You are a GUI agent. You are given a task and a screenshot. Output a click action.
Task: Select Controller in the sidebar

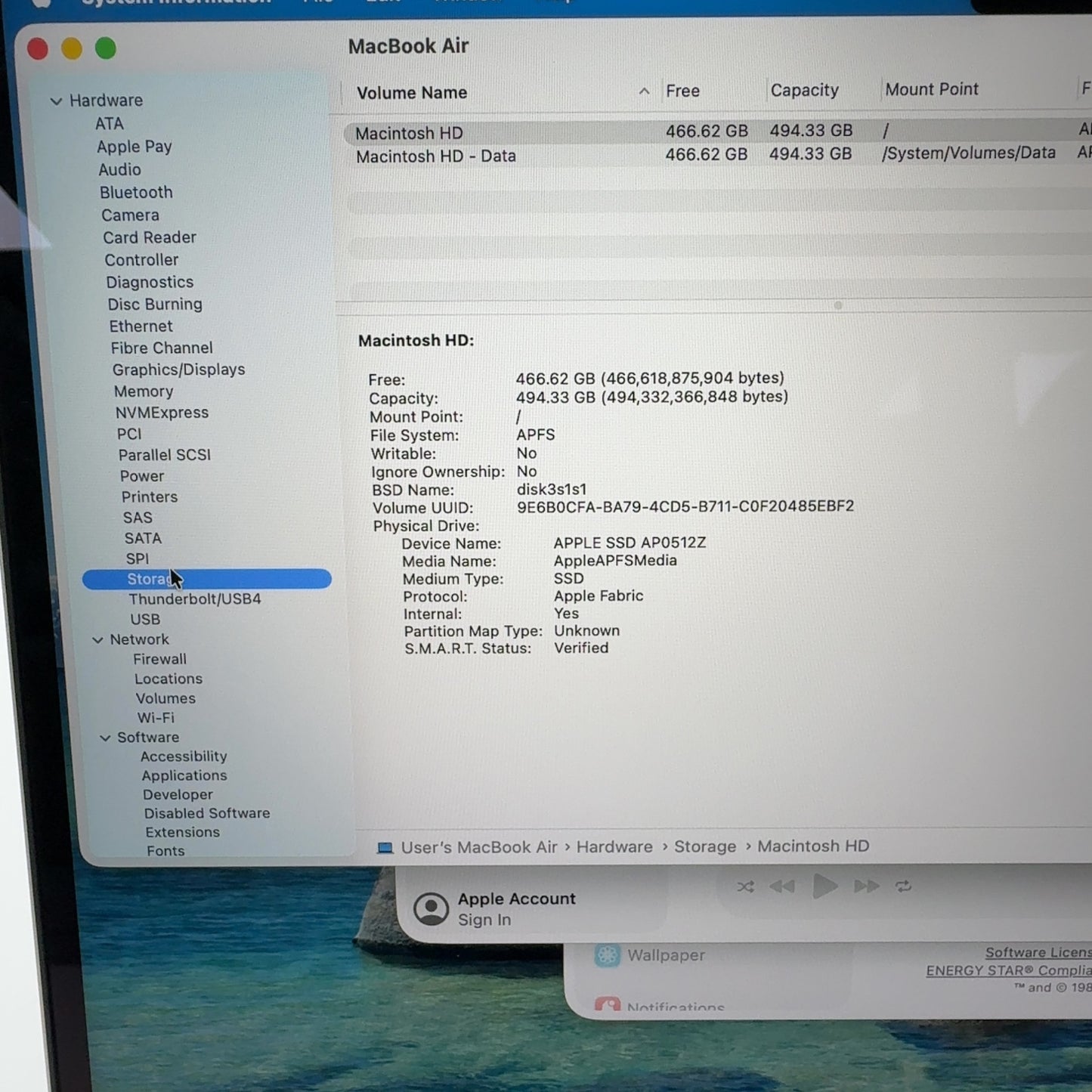tap(141, 260)
